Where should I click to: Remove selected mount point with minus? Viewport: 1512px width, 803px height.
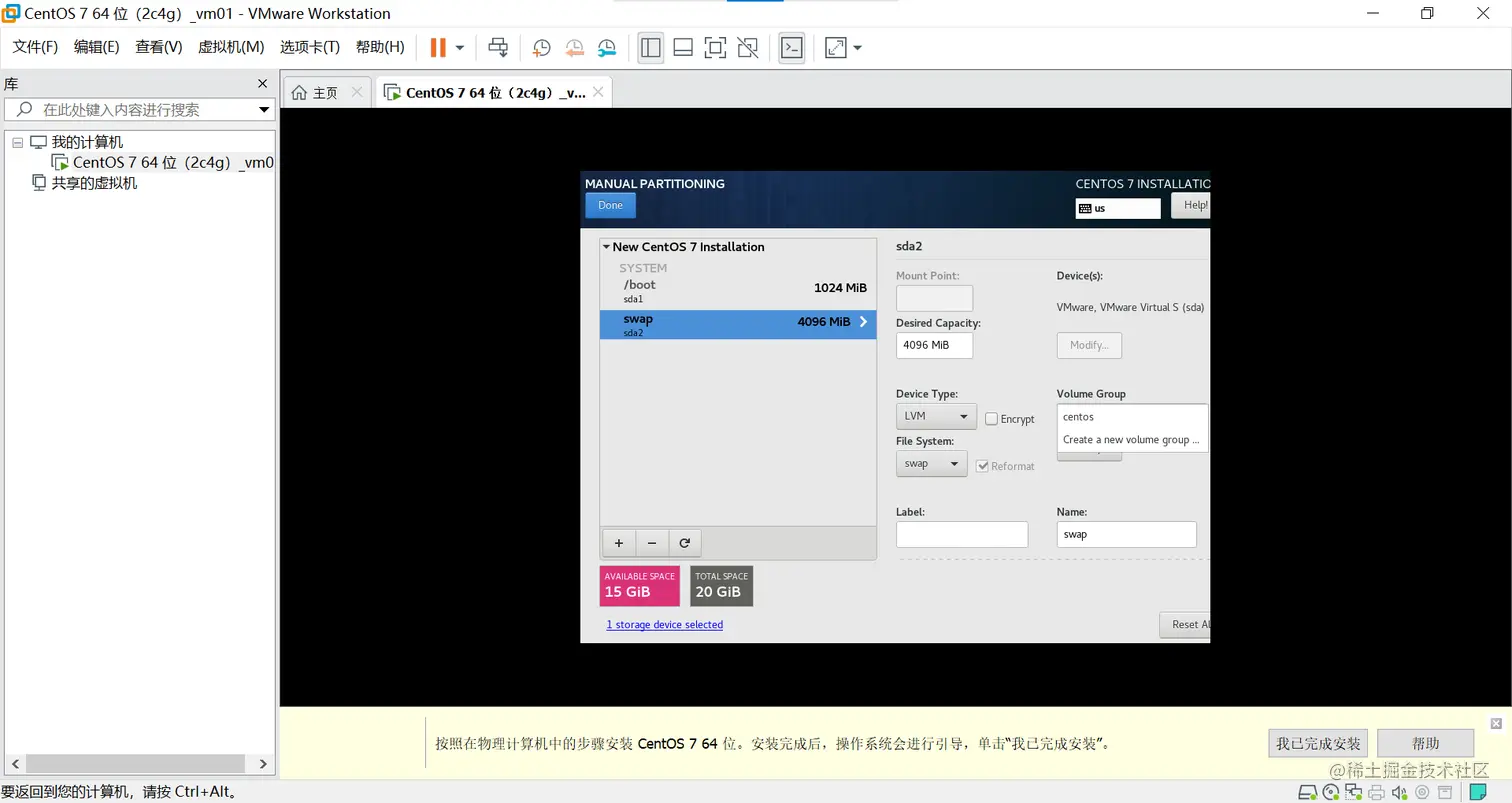tap(652, 543)
